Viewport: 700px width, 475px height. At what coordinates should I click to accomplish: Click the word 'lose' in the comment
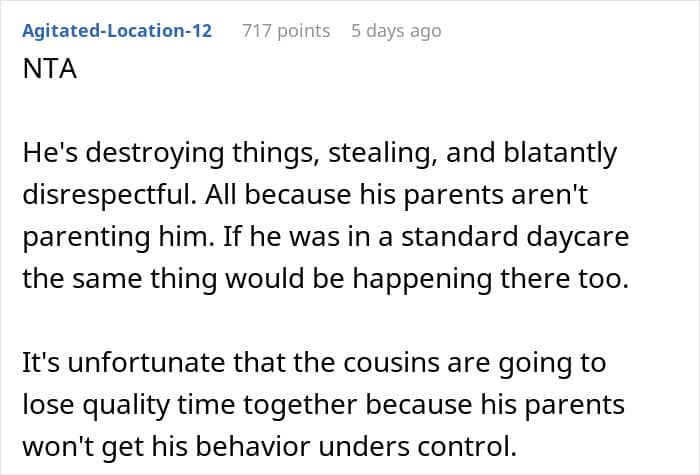click(49, 402)
